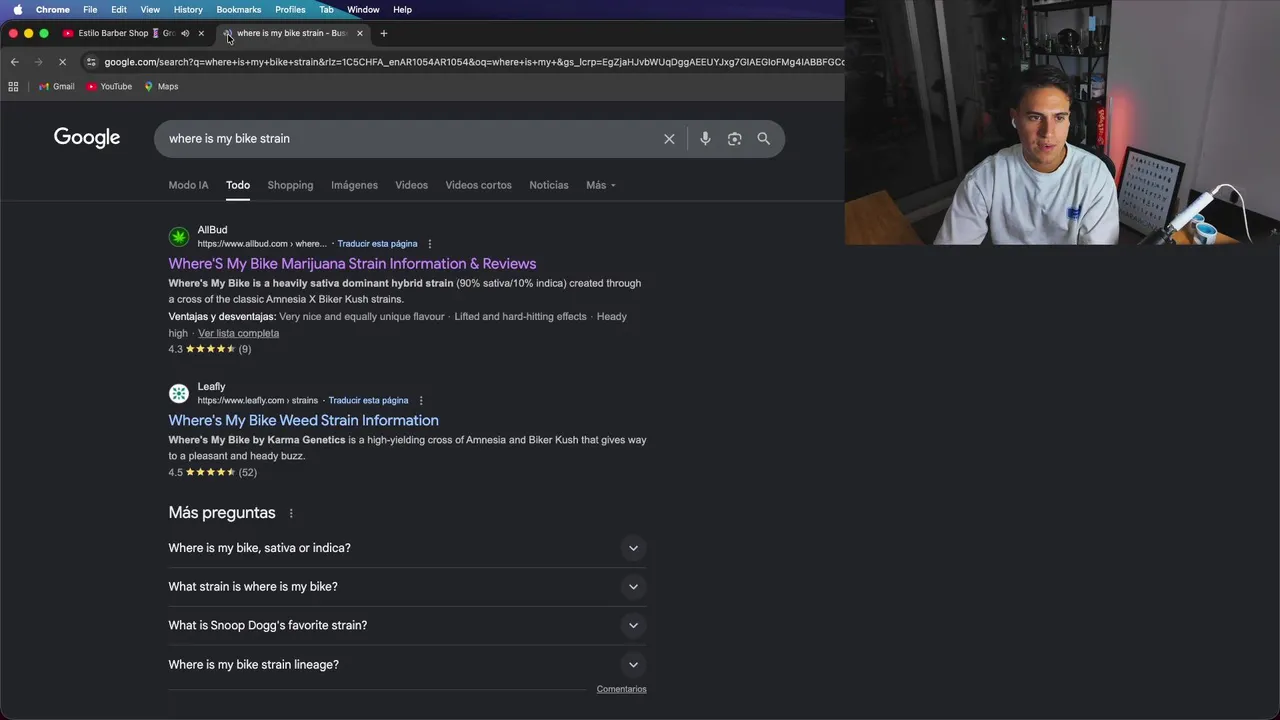Expand 'Where is my bike, sativa or indica?'
1280x720 pixels.
tap(407, 548)
